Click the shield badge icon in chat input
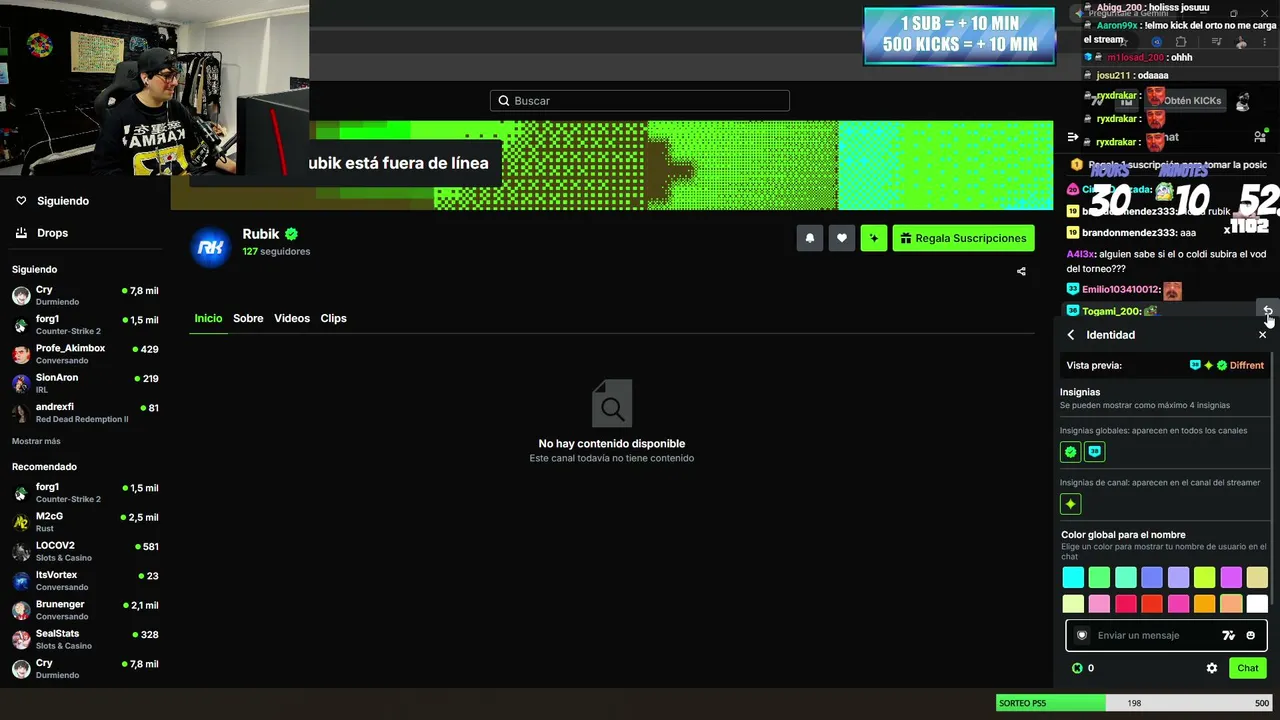 (1082, 635)
